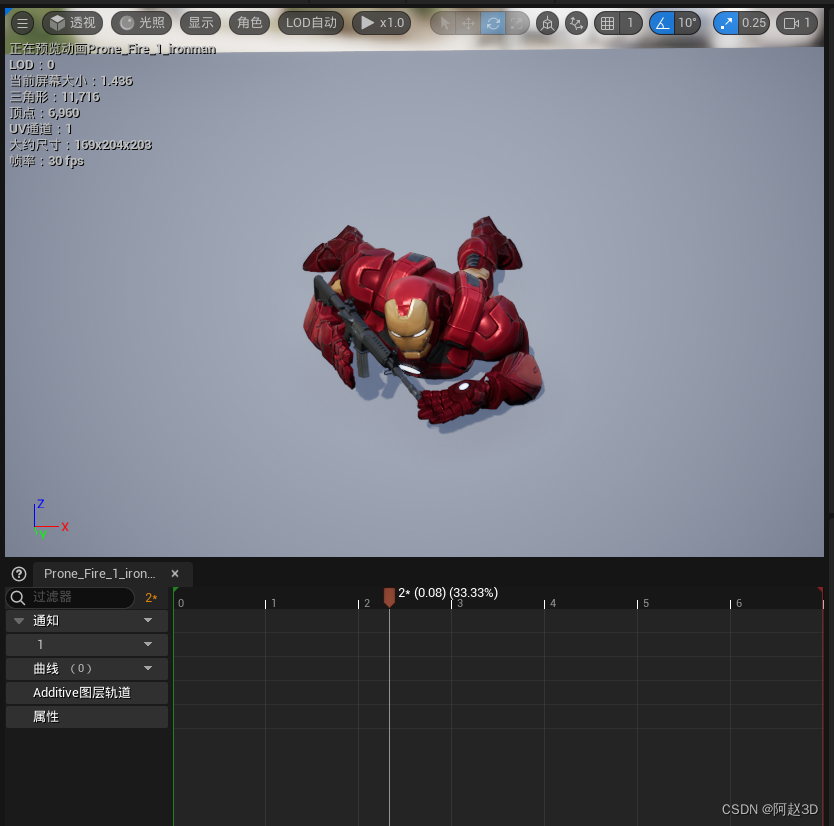The width and height of the screenshot is (834, 826).
Task: Toggle the scale snapping icon
Action: click(725, 23)
